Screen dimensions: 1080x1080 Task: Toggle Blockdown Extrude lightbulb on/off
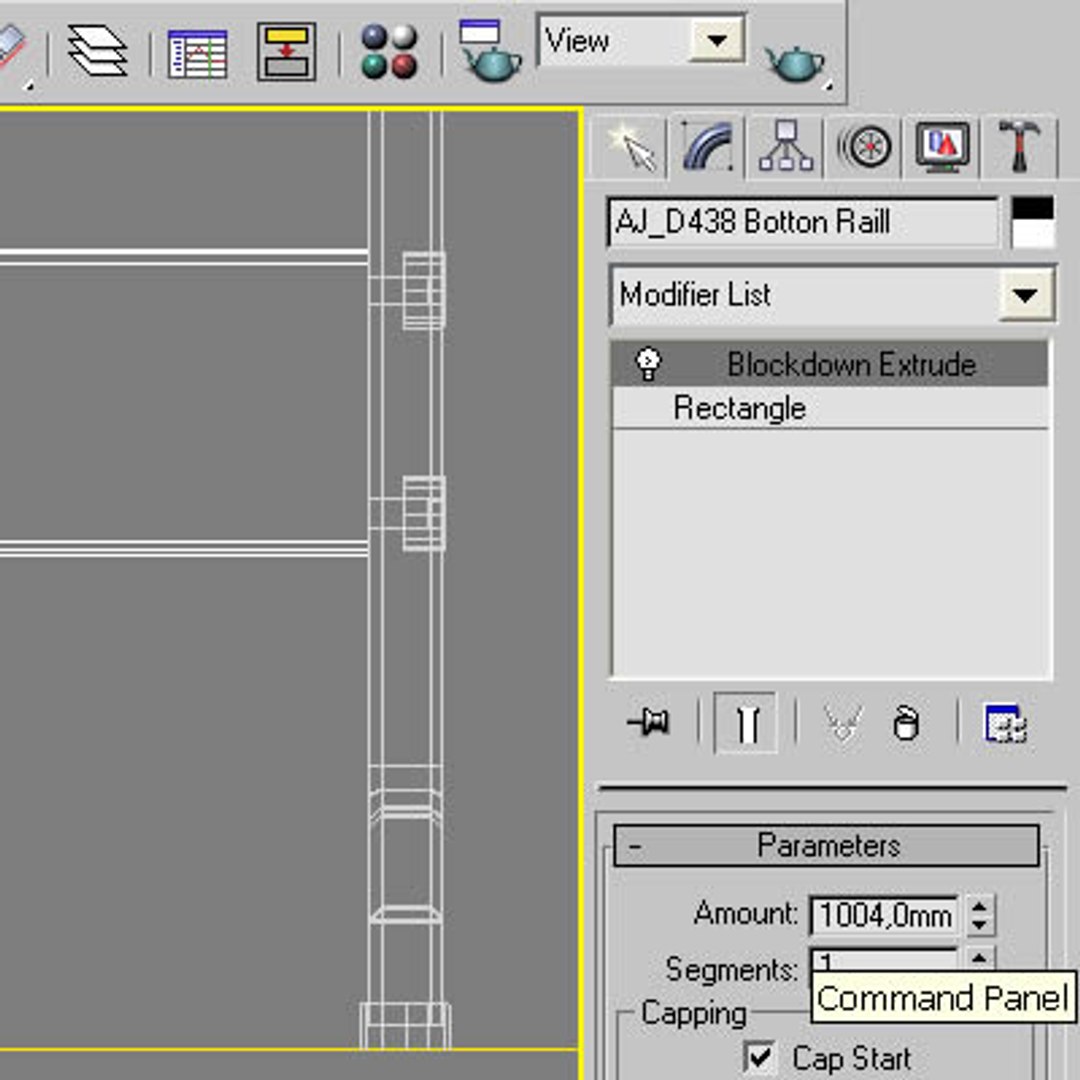click(x=648, y=364)
